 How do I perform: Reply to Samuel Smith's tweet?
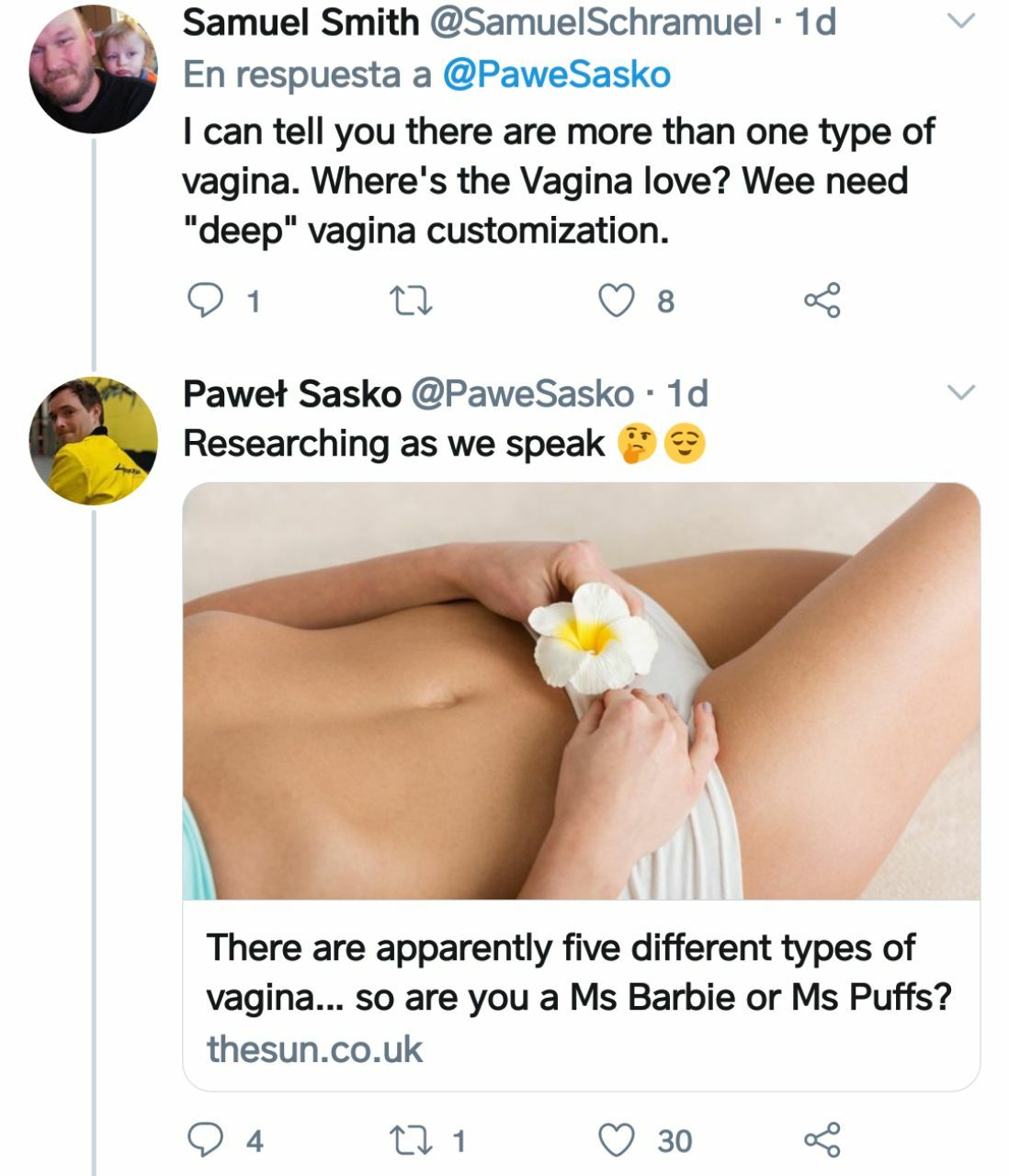click(x=206, y=300)
